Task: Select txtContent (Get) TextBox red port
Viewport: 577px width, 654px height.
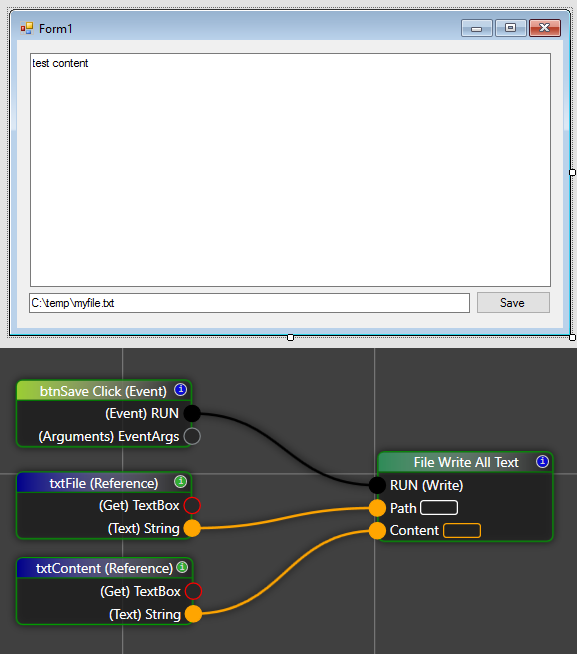Action: tap(193, 591)
